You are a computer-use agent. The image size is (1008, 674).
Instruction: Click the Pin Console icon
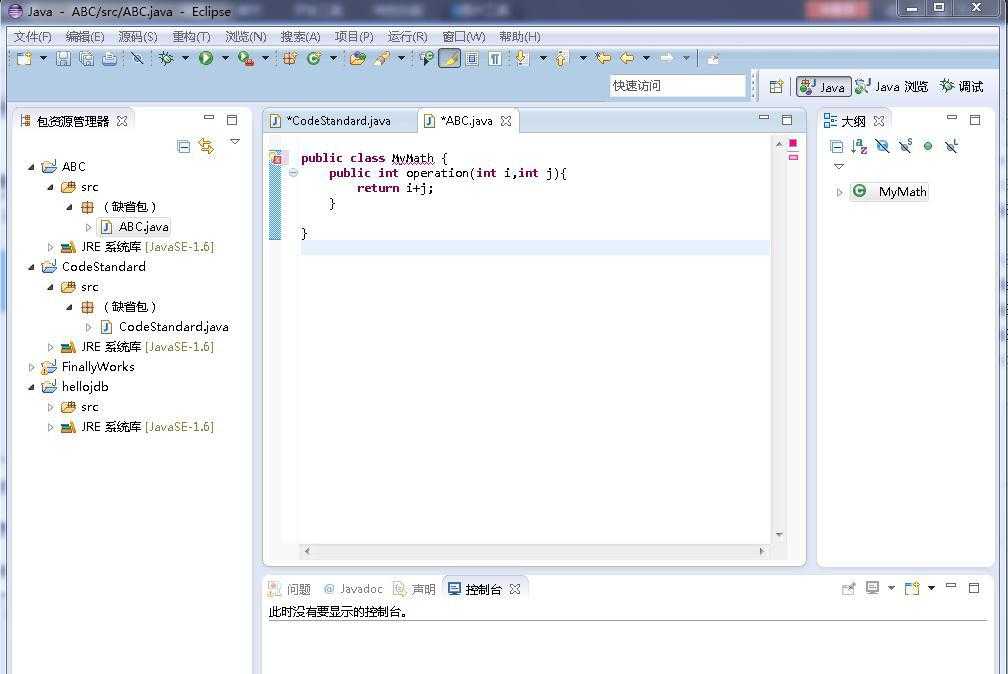849,588
